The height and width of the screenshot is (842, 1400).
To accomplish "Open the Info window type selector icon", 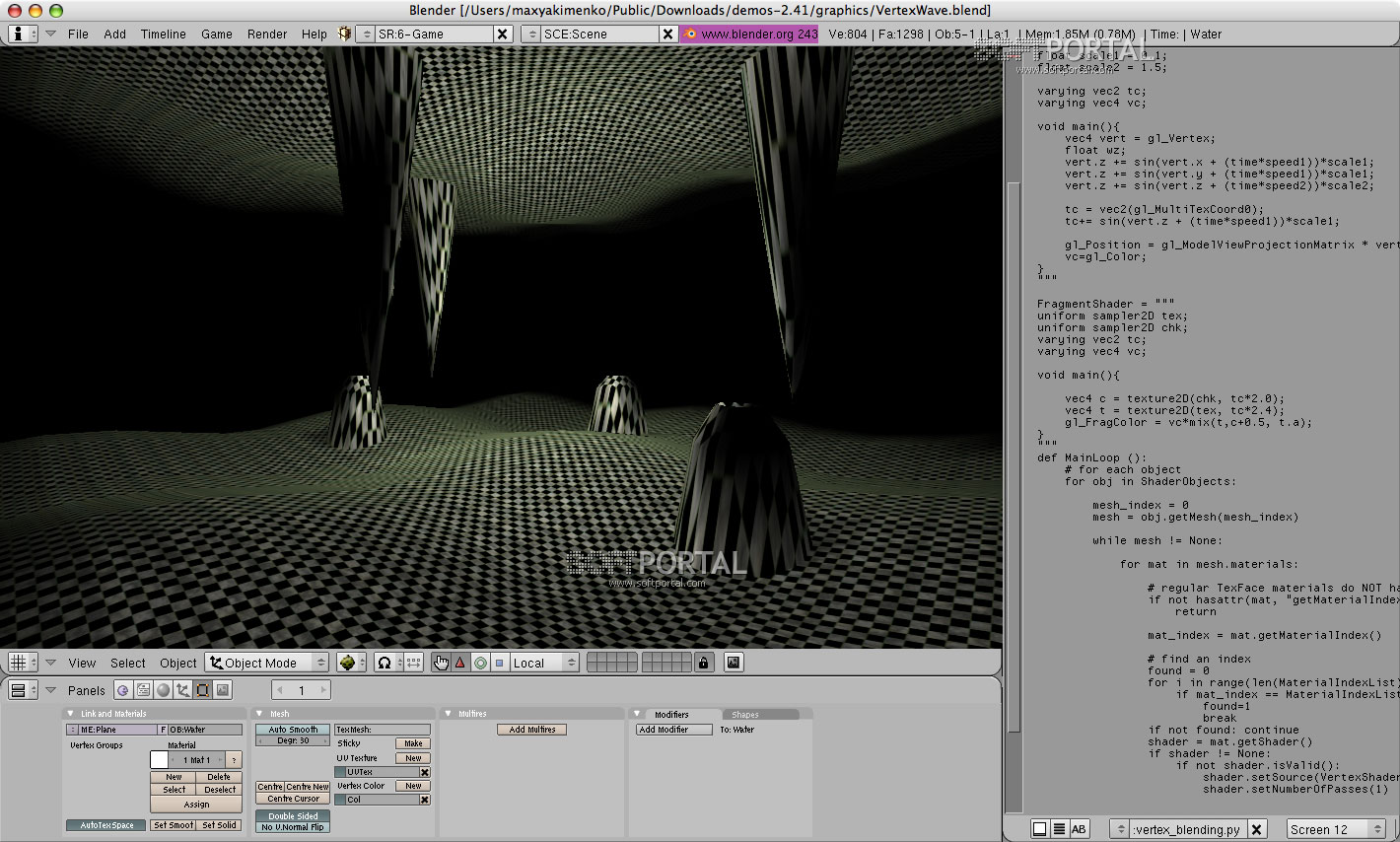I will coord(23,34).
